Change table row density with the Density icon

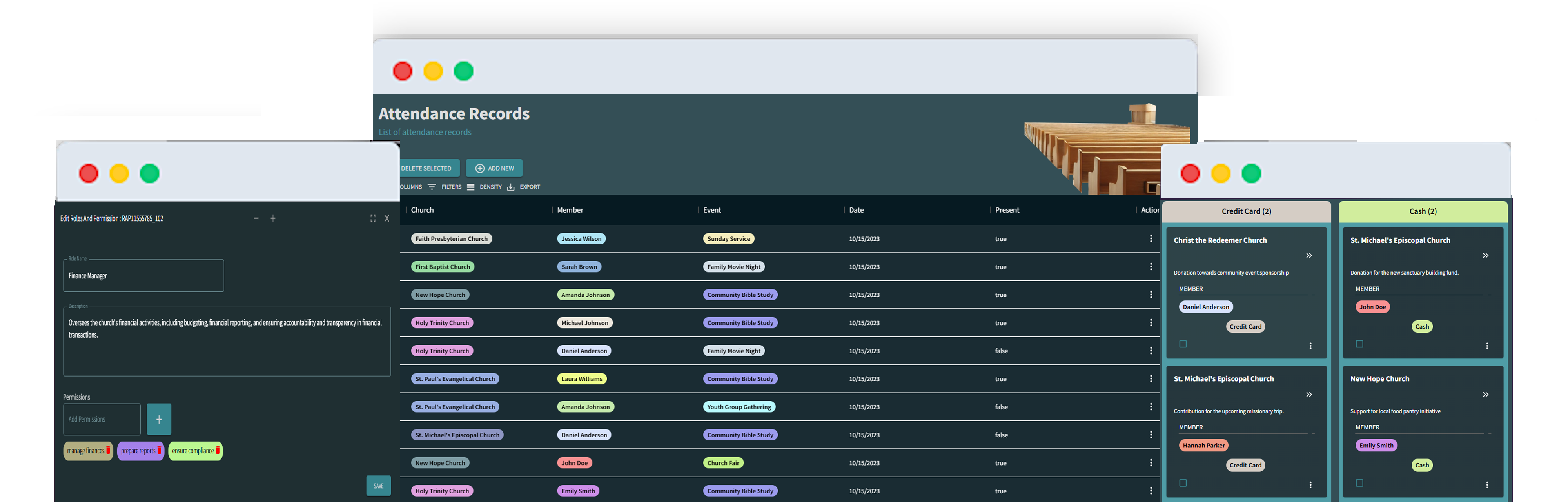point(471,186)
